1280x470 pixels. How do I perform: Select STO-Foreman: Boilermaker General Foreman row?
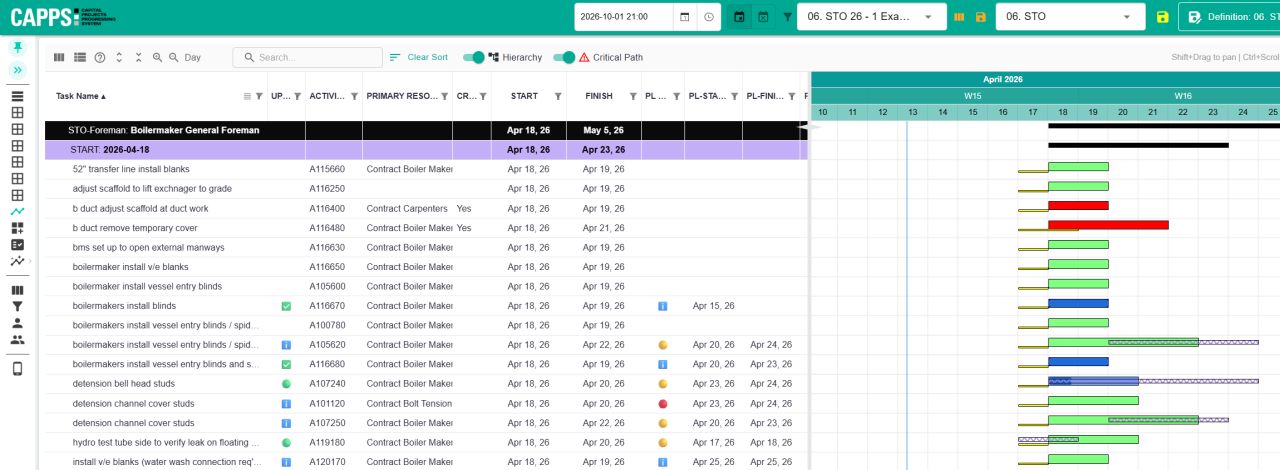(x=425, y=130)
